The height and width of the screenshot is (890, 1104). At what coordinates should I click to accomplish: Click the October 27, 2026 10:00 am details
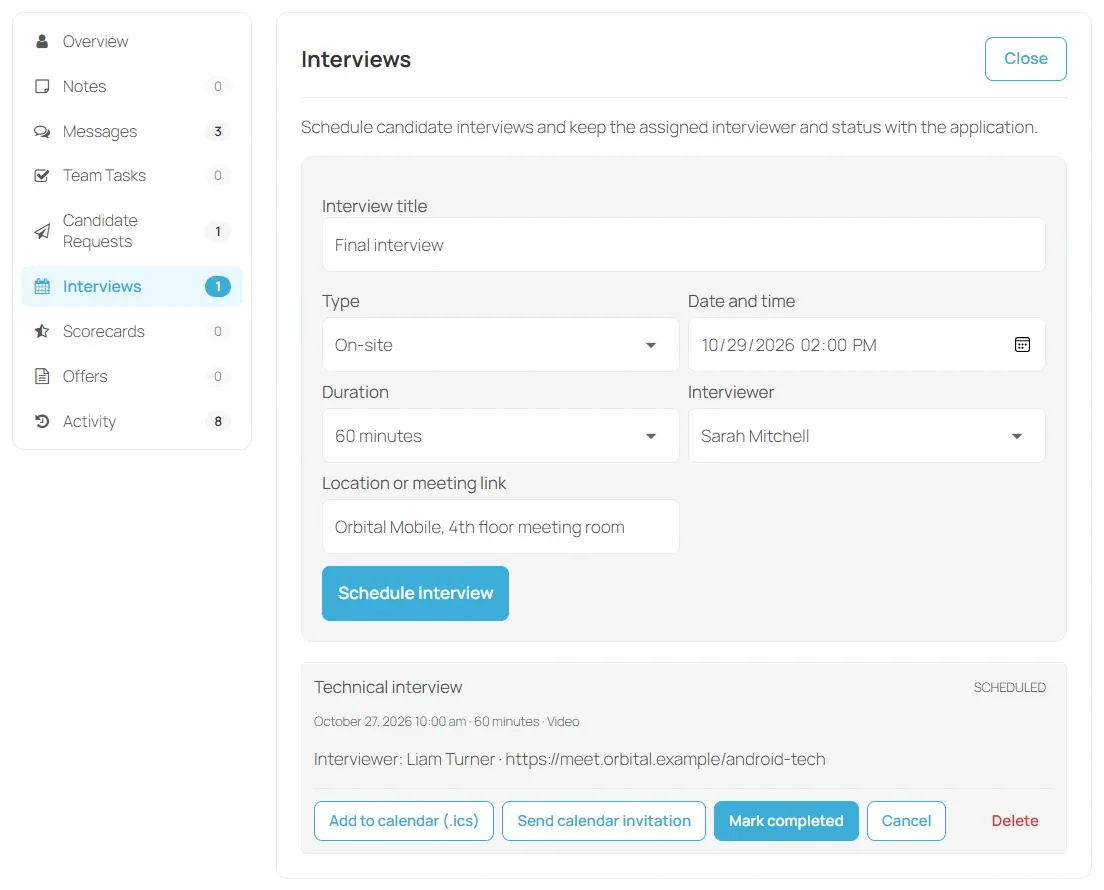pyautogui.click(x=446, y=722)
